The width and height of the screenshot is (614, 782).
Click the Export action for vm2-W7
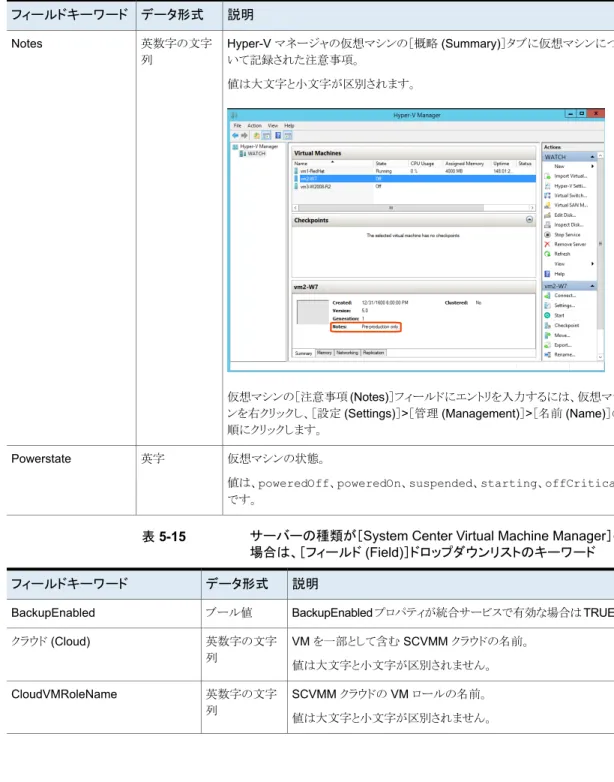pos(558,345)
